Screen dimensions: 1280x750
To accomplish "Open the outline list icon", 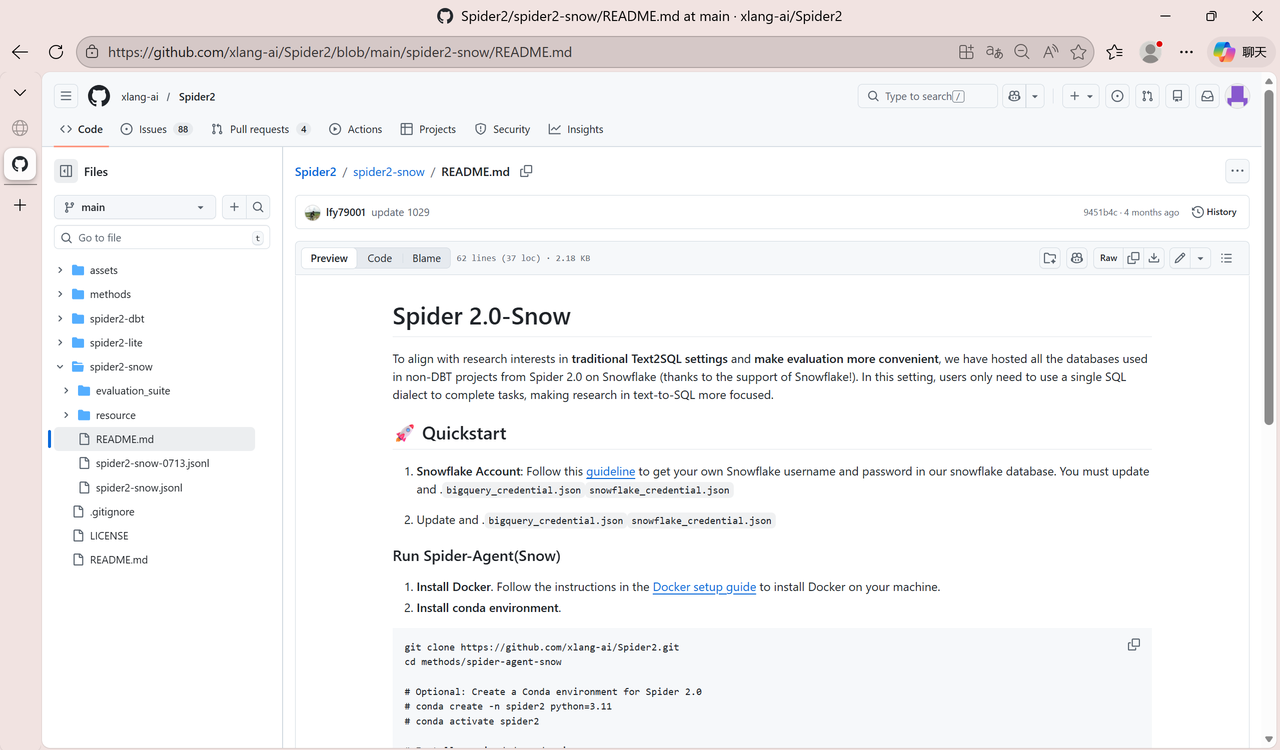I will 1227,258.
